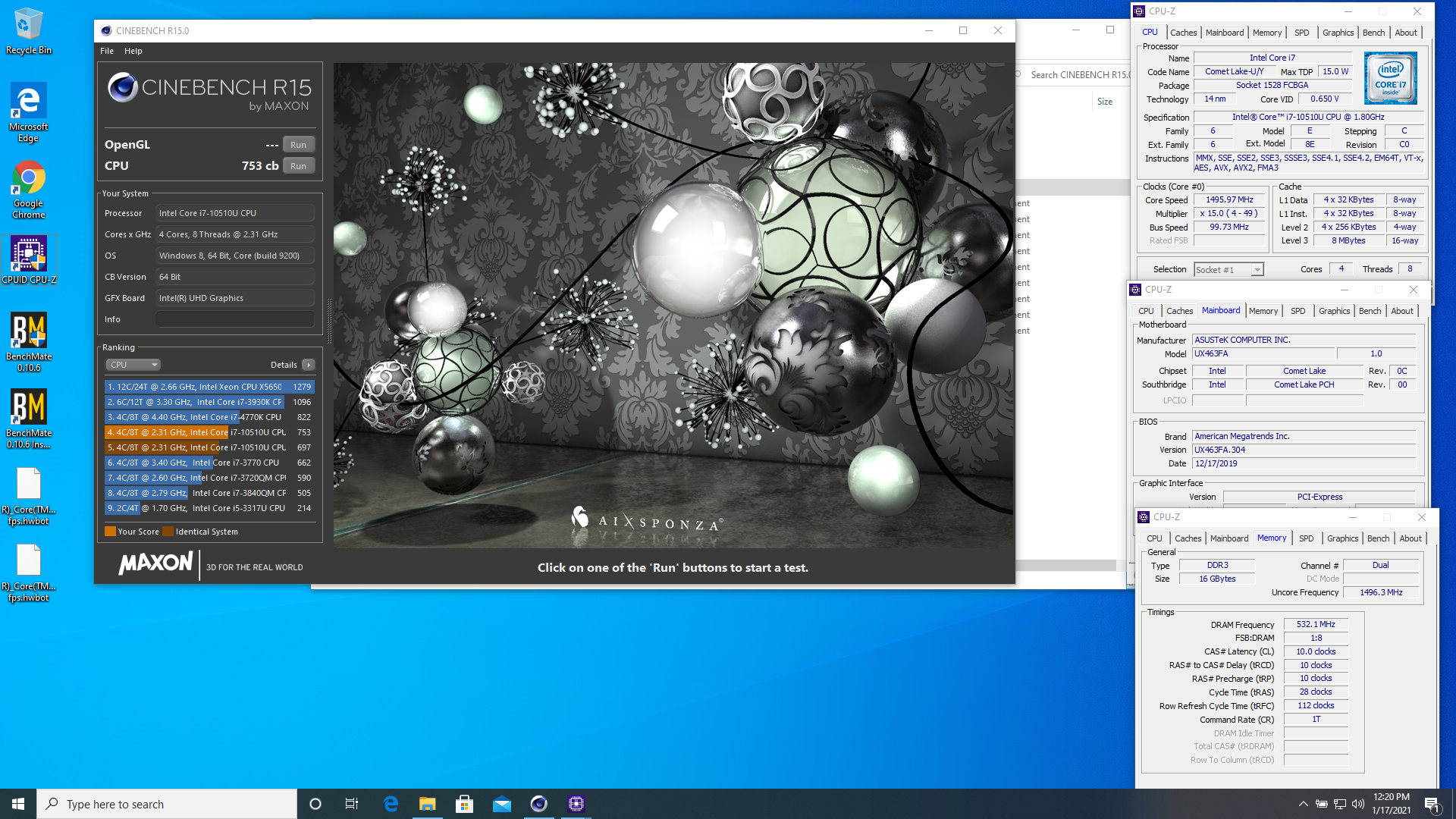This screenshot has width=1456, height=819.
Task: Open Caches tab in top CPU-Z window
Action: click(1183, 33)
